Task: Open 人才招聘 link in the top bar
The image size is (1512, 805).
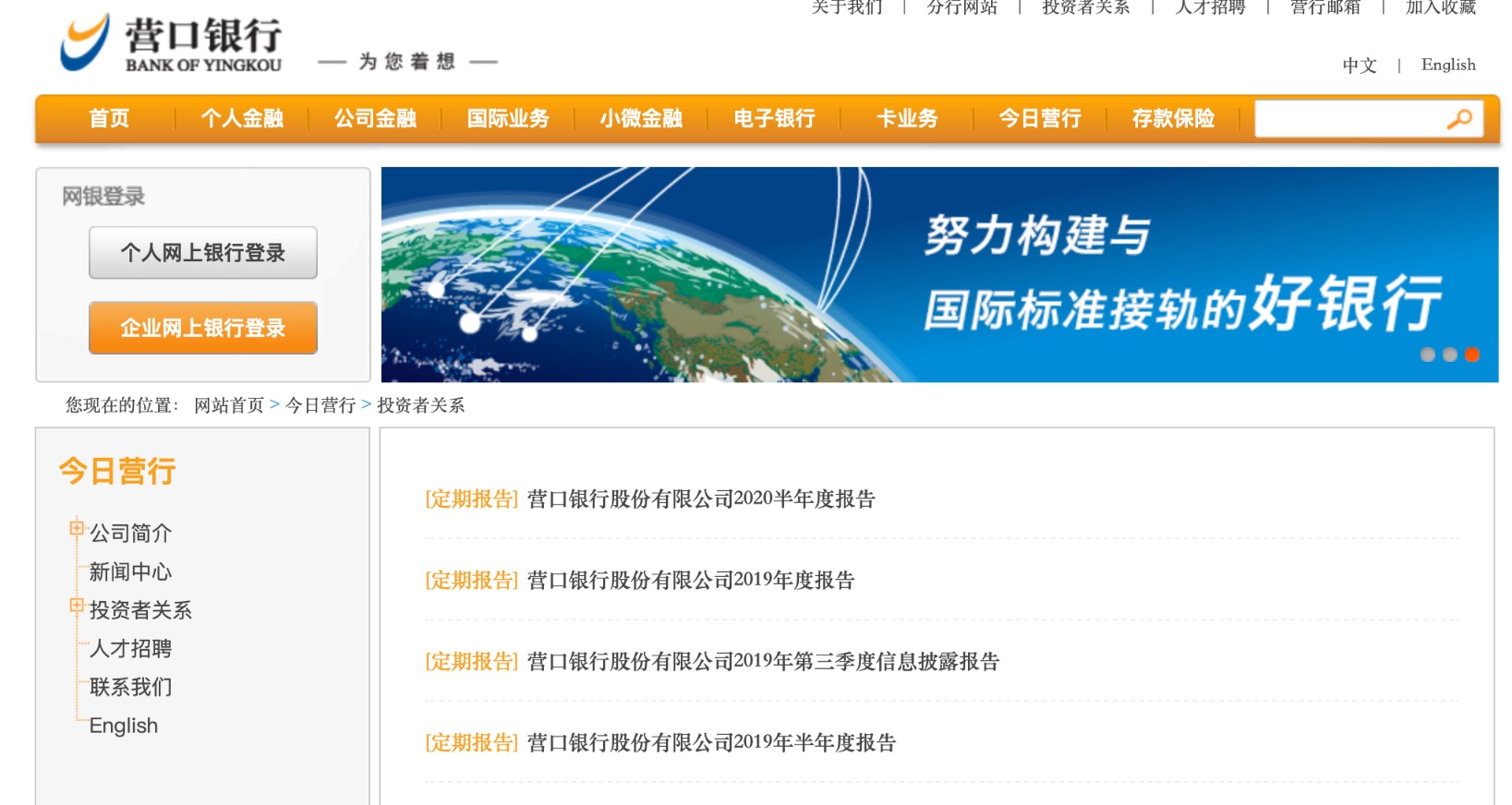Action: [x=1210, y=7]
